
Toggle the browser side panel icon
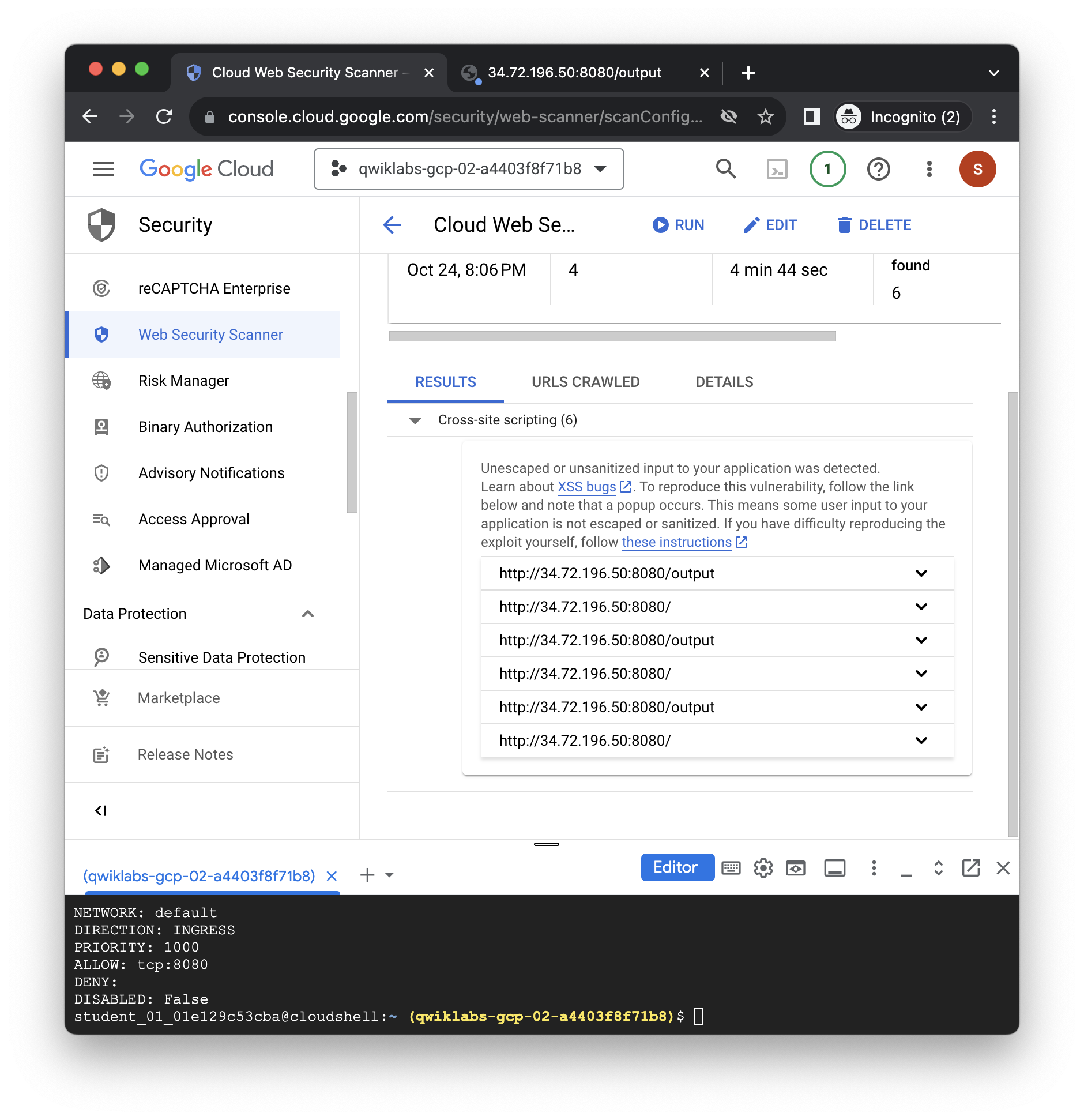click(x=811, y=117)
